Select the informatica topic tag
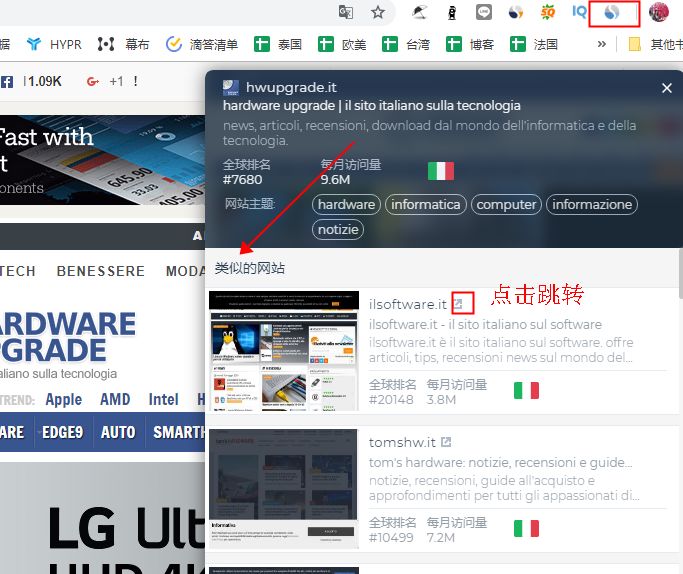This screenshot has width=683, height=574. 426,204
